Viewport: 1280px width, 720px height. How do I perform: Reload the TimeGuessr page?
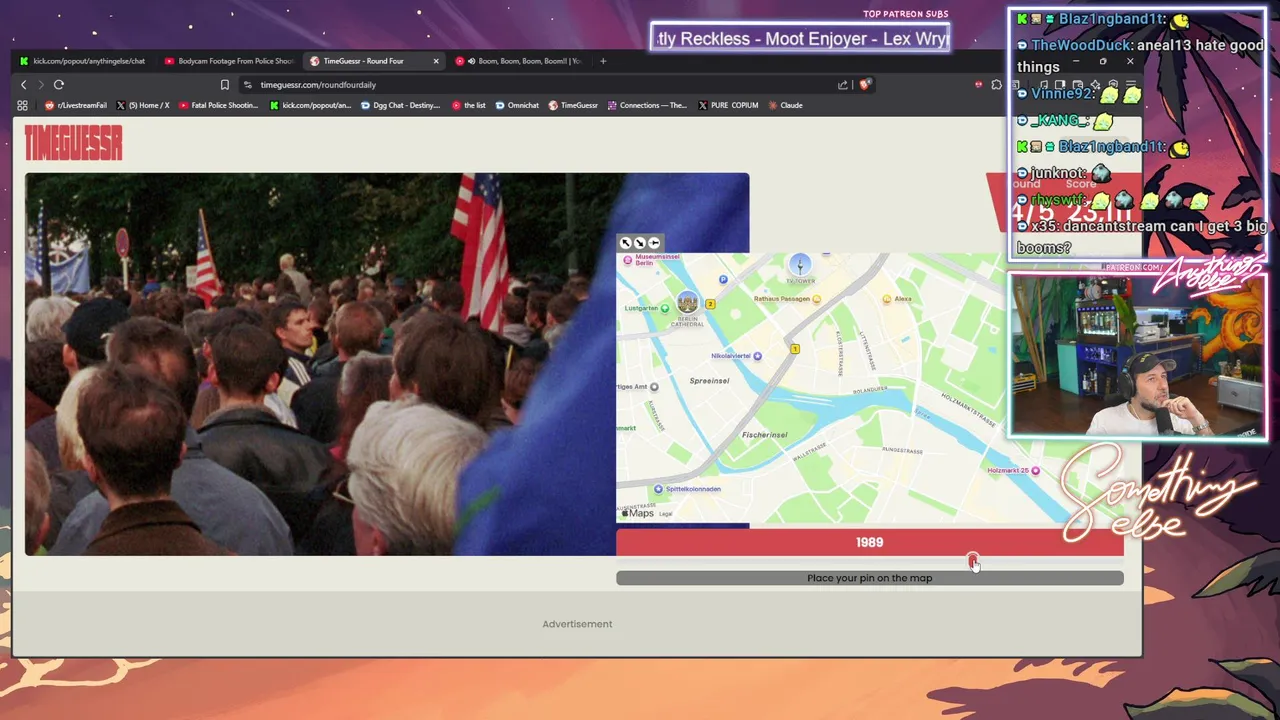point(59,85)
